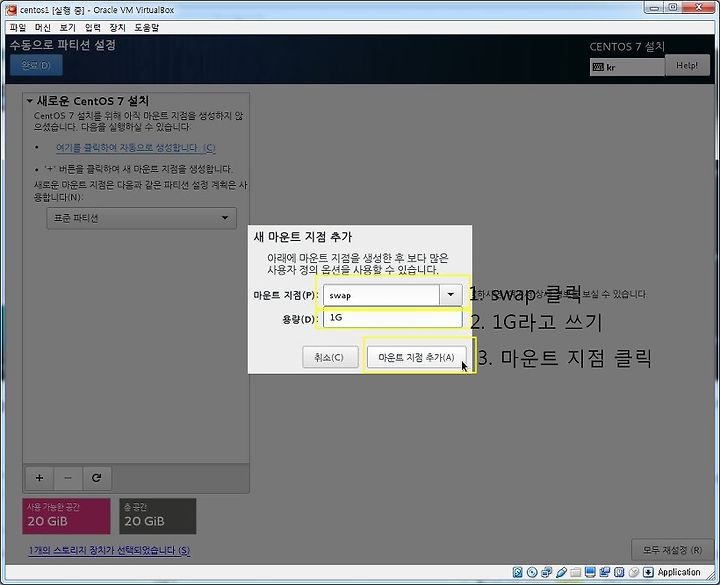Open the 장치 menu

[117, 28]
